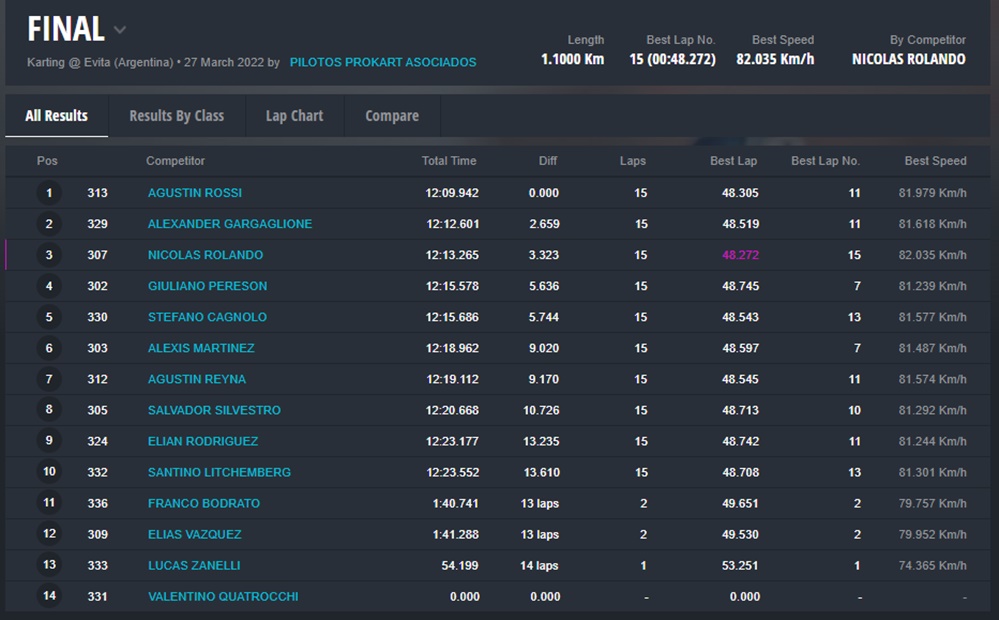Click the purple fastest lap time 48.272
This screenshot has height=620, width=999.
[740, 255]
